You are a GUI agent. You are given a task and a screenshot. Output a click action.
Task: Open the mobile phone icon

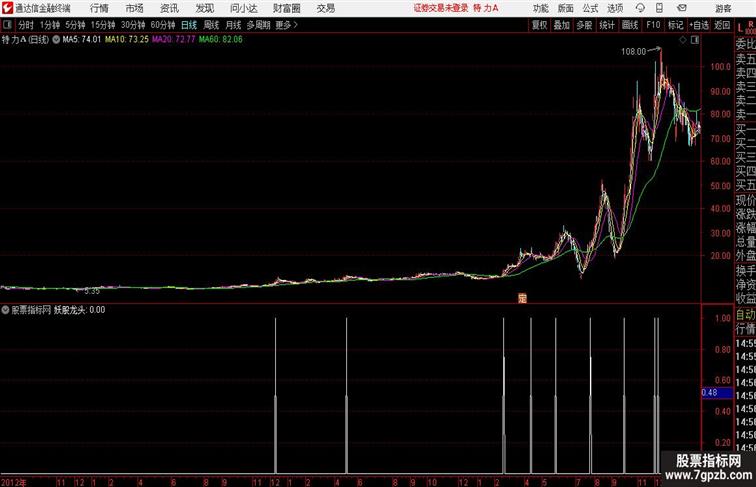coord(659,8)
